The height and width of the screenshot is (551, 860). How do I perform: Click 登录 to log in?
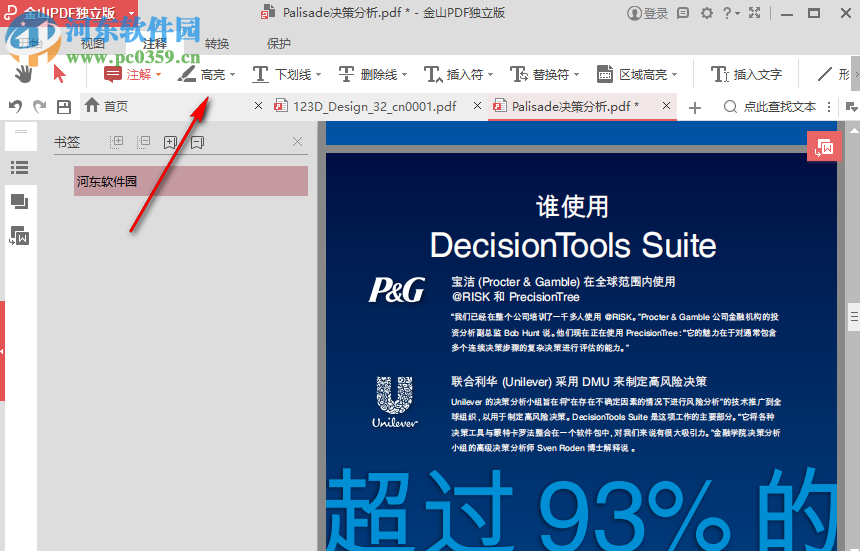[x=648, y=13]
